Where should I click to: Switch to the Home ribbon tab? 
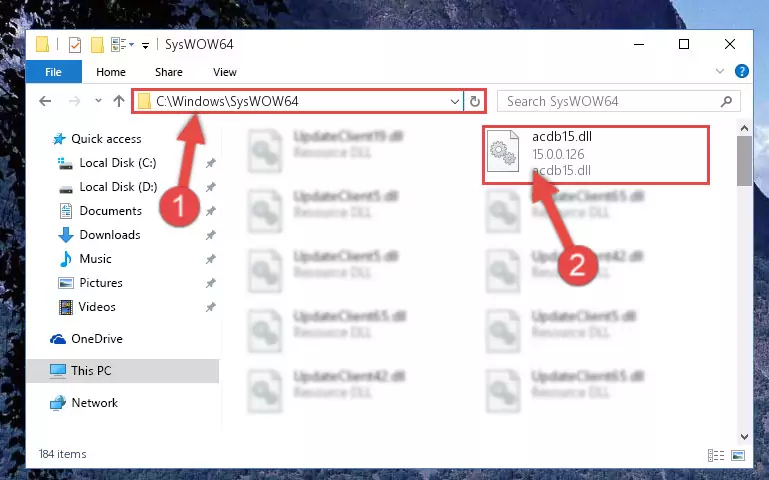click(111, 72)
